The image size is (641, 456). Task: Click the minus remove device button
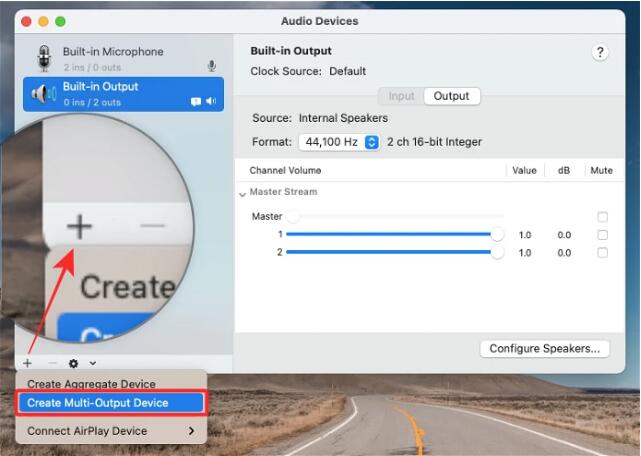coord(52,363)
